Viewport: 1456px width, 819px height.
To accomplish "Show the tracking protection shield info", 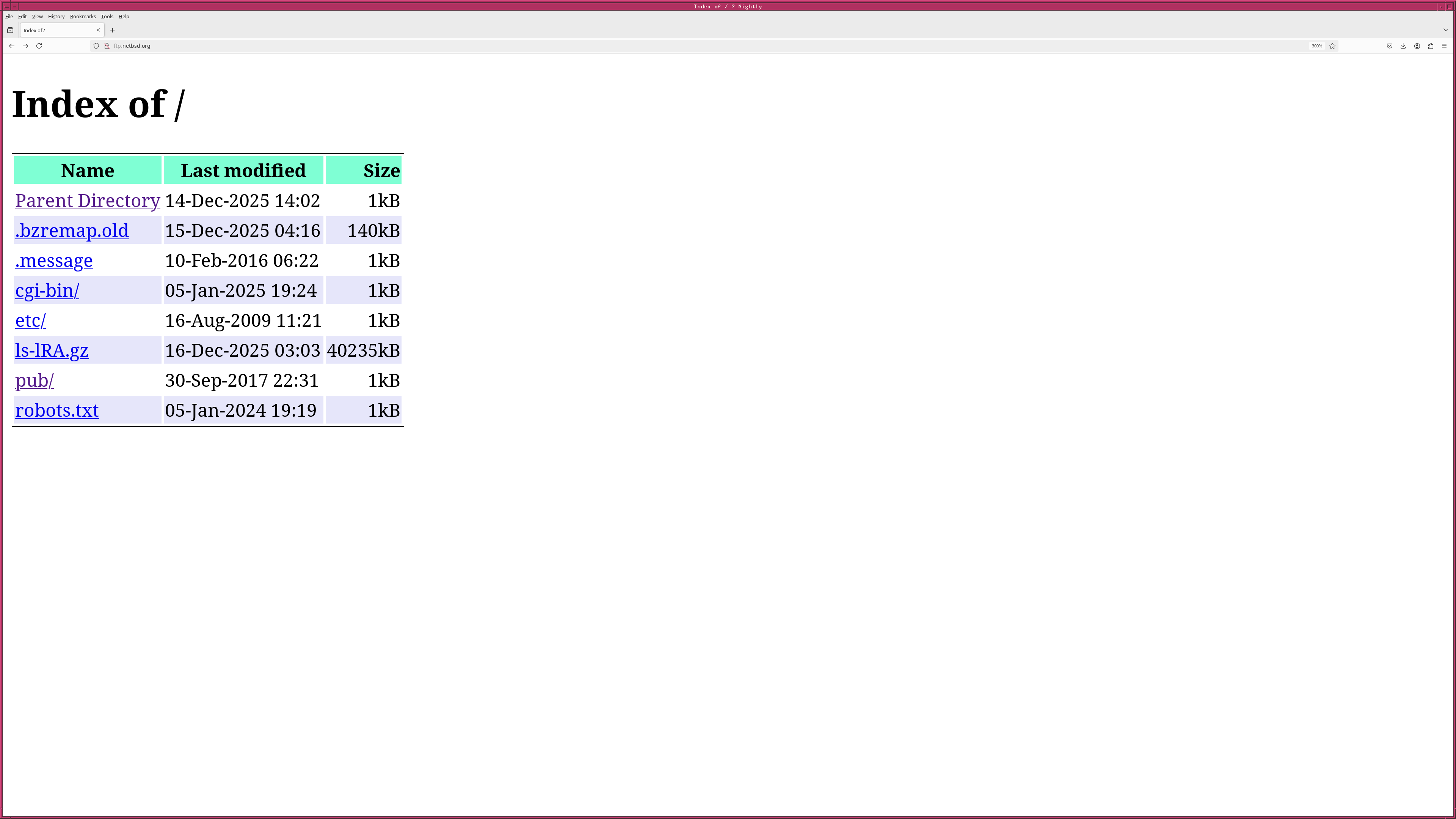I will coord(96,46).
